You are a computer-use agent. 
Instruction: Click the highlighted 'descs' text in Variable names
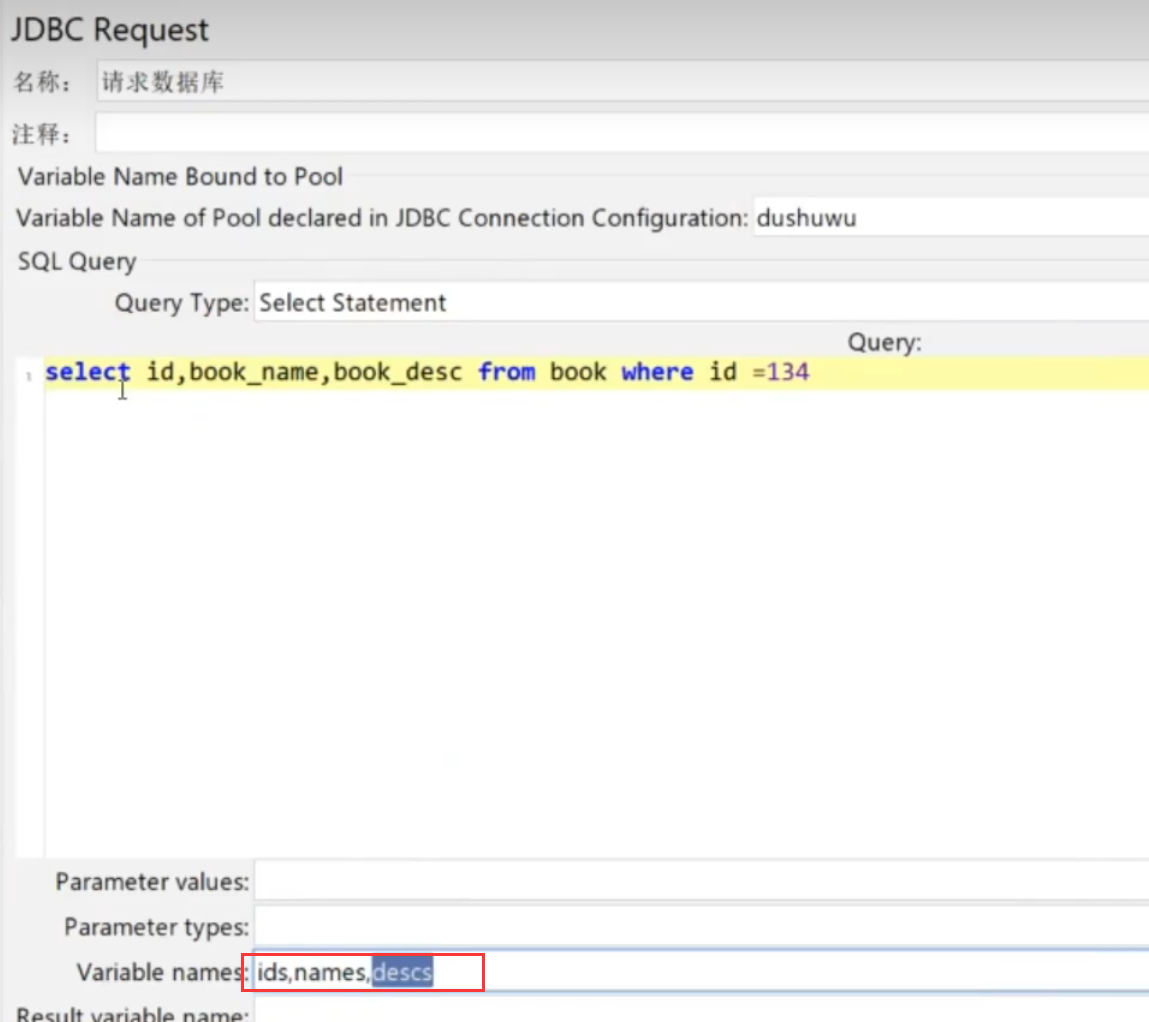pos(402,972)
